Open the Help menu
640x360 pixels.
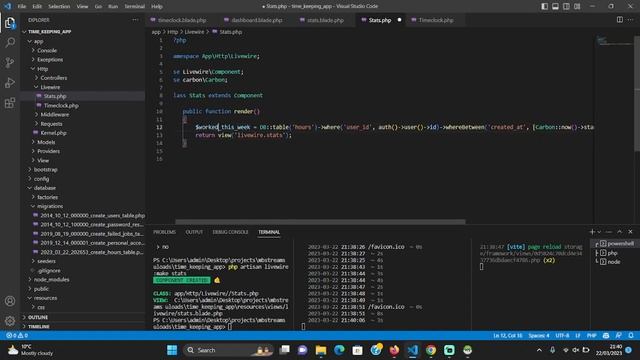[157, 6]
